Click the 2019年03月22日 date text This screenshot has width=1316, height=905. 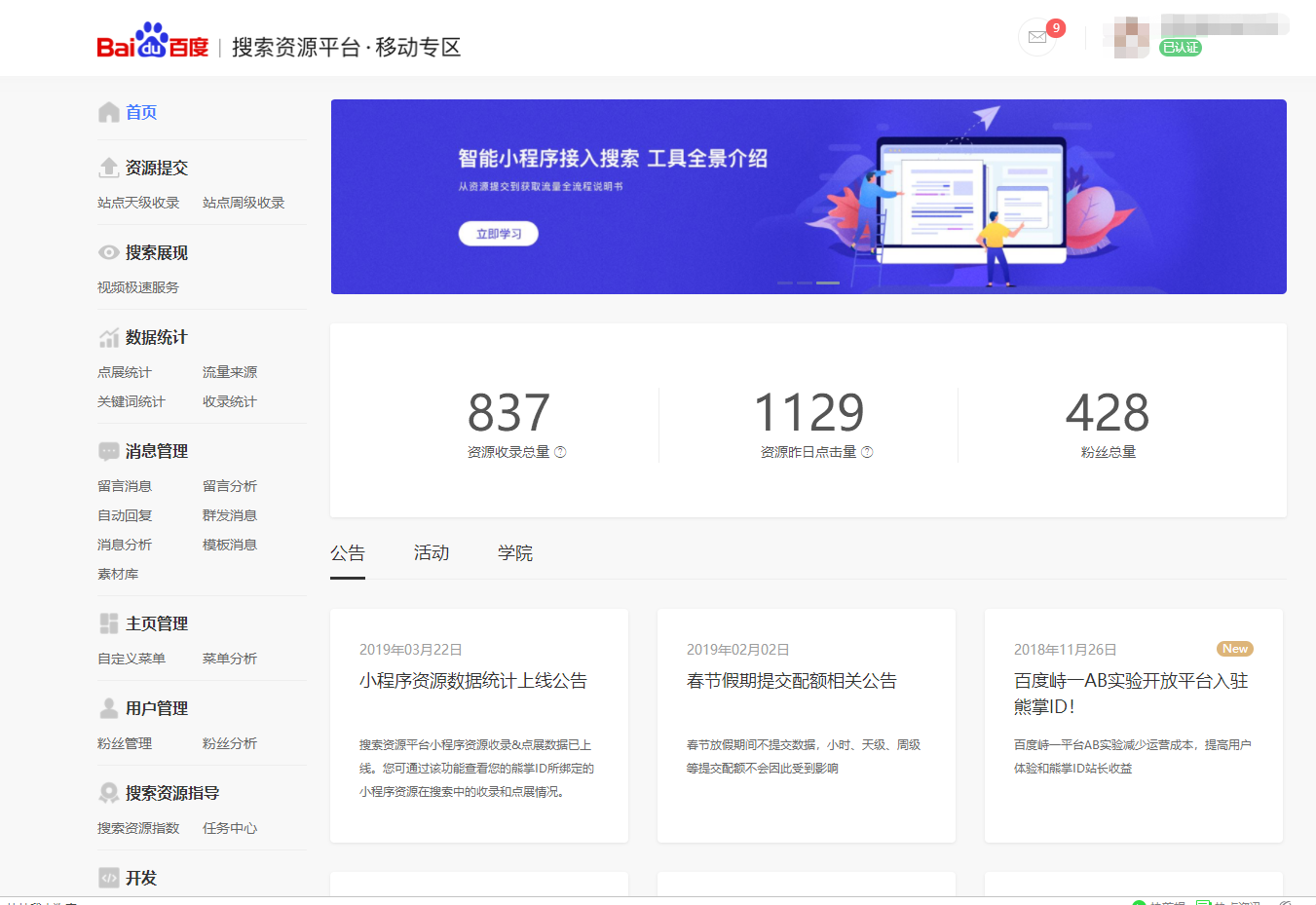[x=411, y=650]
